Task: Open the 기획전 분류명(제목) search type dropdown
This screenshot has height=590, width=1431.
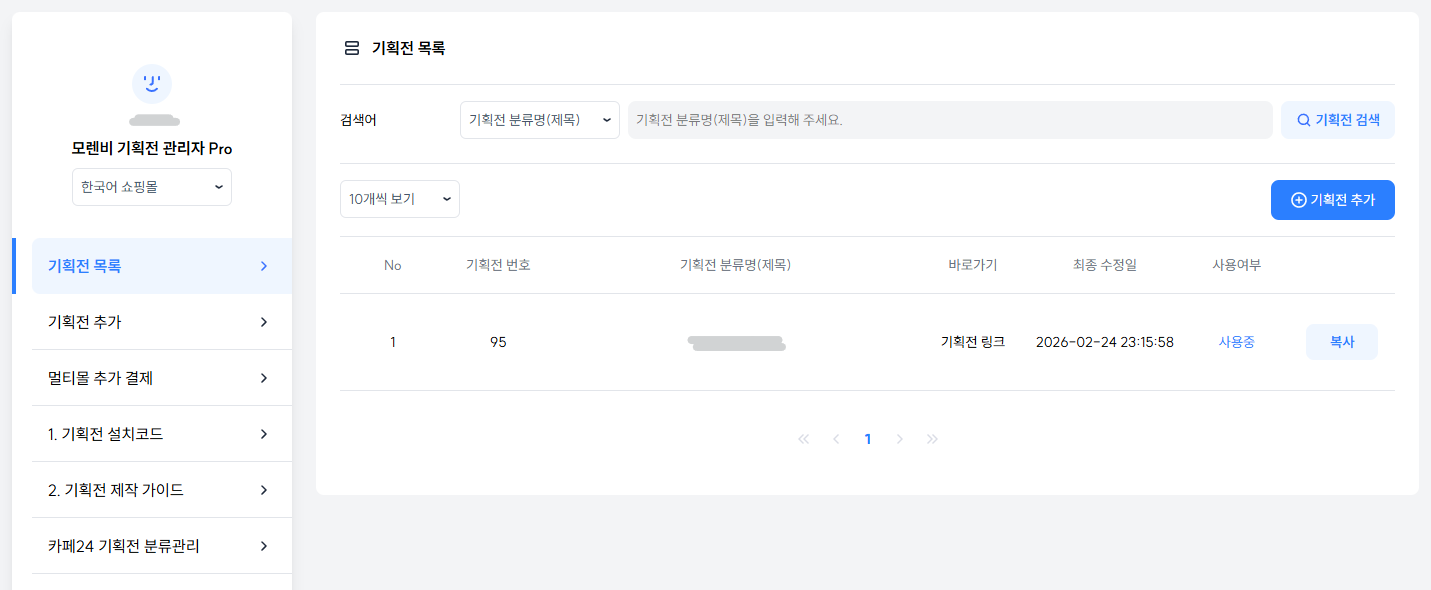Action: tap(539, 120)
